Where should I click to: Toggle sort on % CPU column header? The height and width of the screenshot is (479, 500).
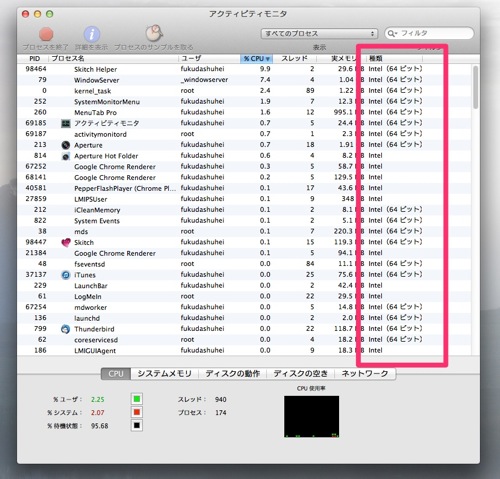pyautogui.click(x=256, y=59)
